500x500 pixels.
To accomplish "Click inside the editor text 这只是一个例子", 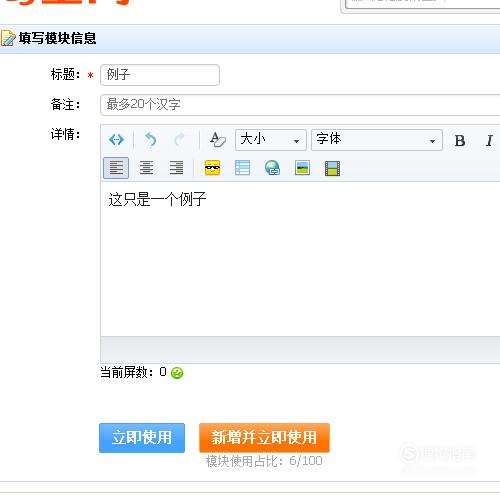I will point(157,199).
